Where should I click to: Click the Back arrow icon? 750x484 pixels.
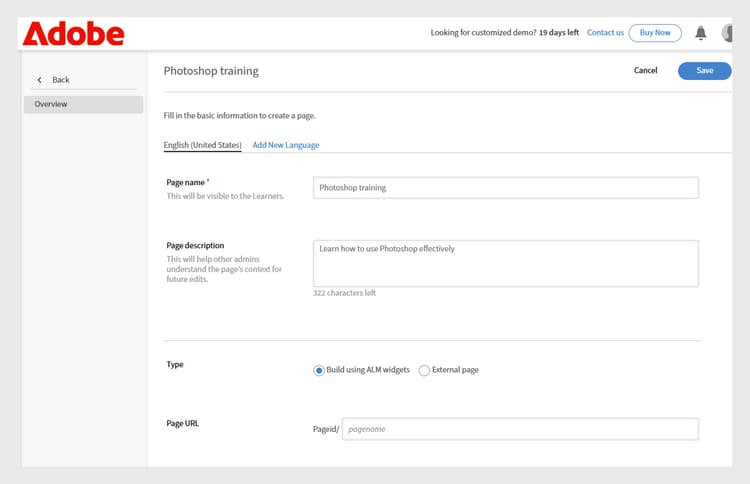click(40, 80)
